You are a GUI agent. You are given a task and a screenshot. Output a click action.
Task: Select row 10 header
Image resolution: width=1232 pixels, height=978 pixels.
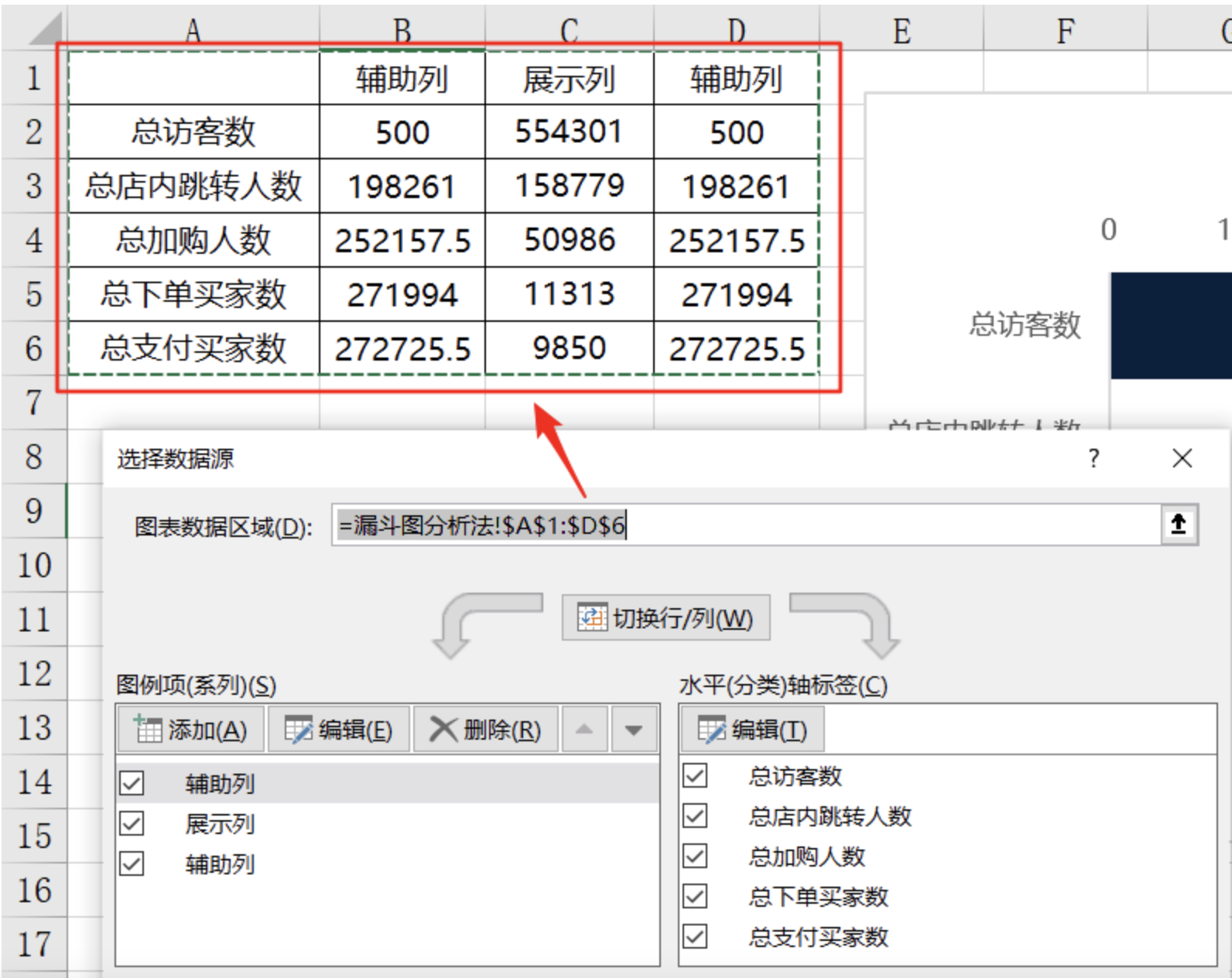tap(34, 566)
